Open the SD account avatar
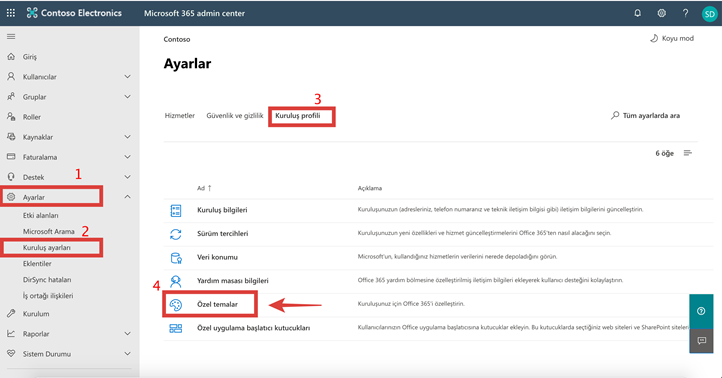 [710, 14]
